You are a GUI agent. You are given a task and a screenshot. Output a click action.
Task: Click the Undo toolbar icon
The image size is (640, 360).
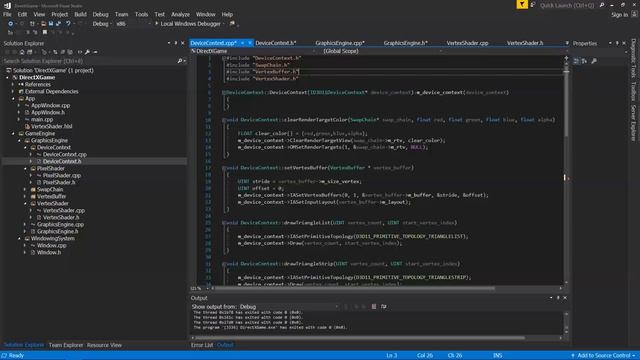68,24
